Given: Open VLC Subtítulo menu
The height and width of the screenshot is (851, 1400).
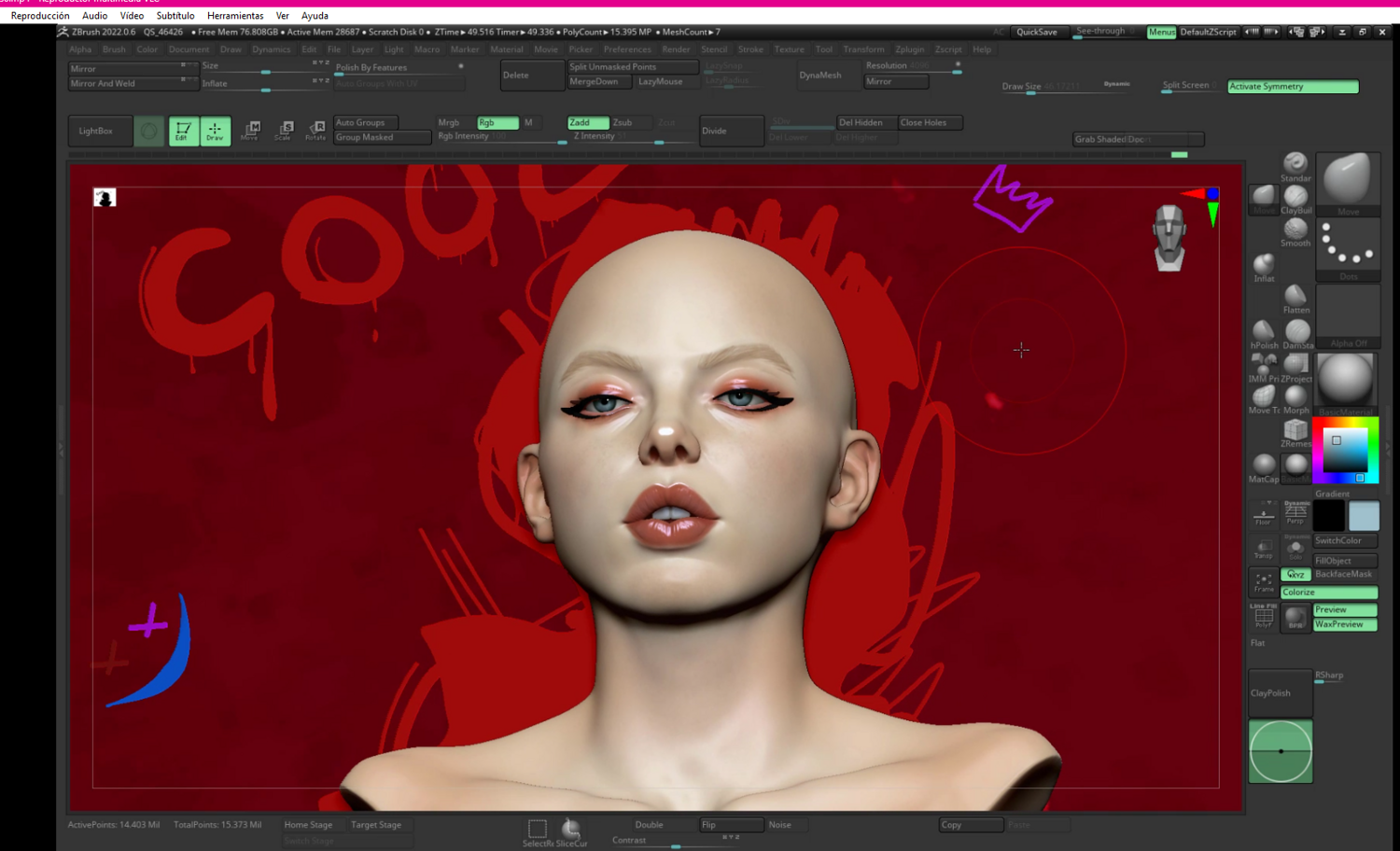Looking at the screenshot, I should tap(175, 16).
